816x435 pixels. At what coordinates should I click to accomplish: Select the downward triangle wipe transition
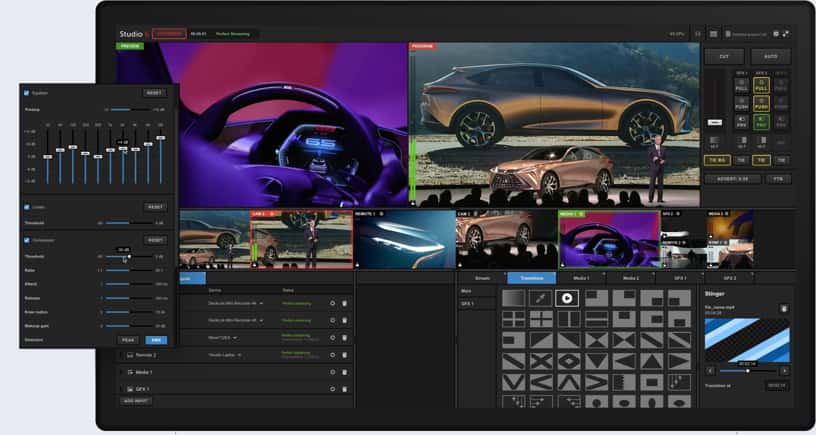(596, 361)
